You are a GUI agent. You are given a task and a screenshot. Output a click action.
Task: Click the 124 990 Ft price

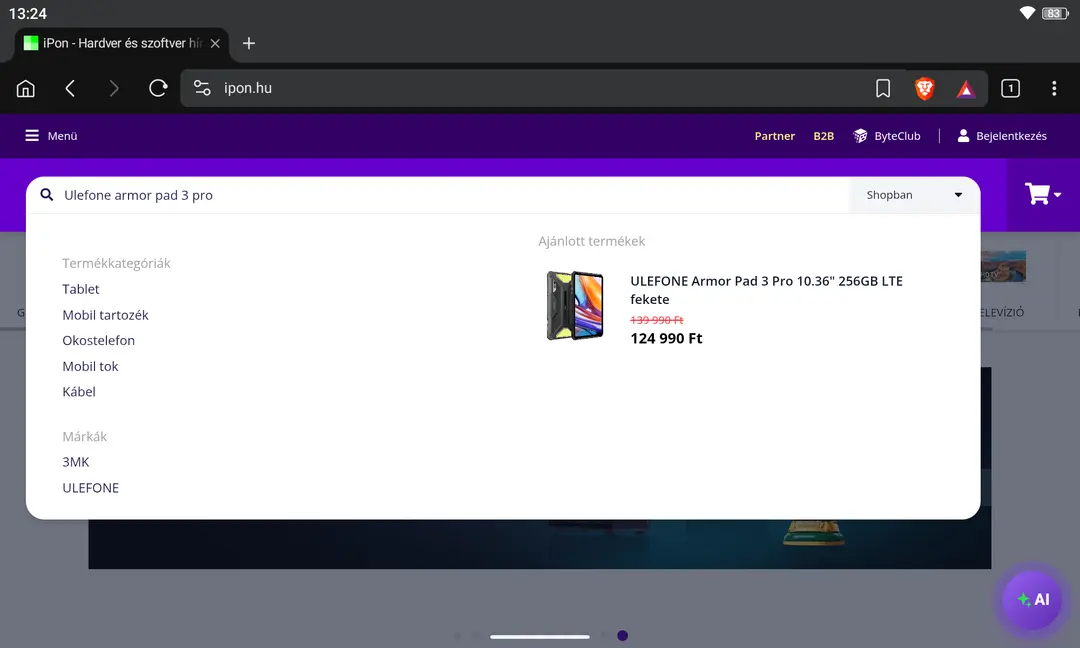pyautogui.click(x=666, y=338)
